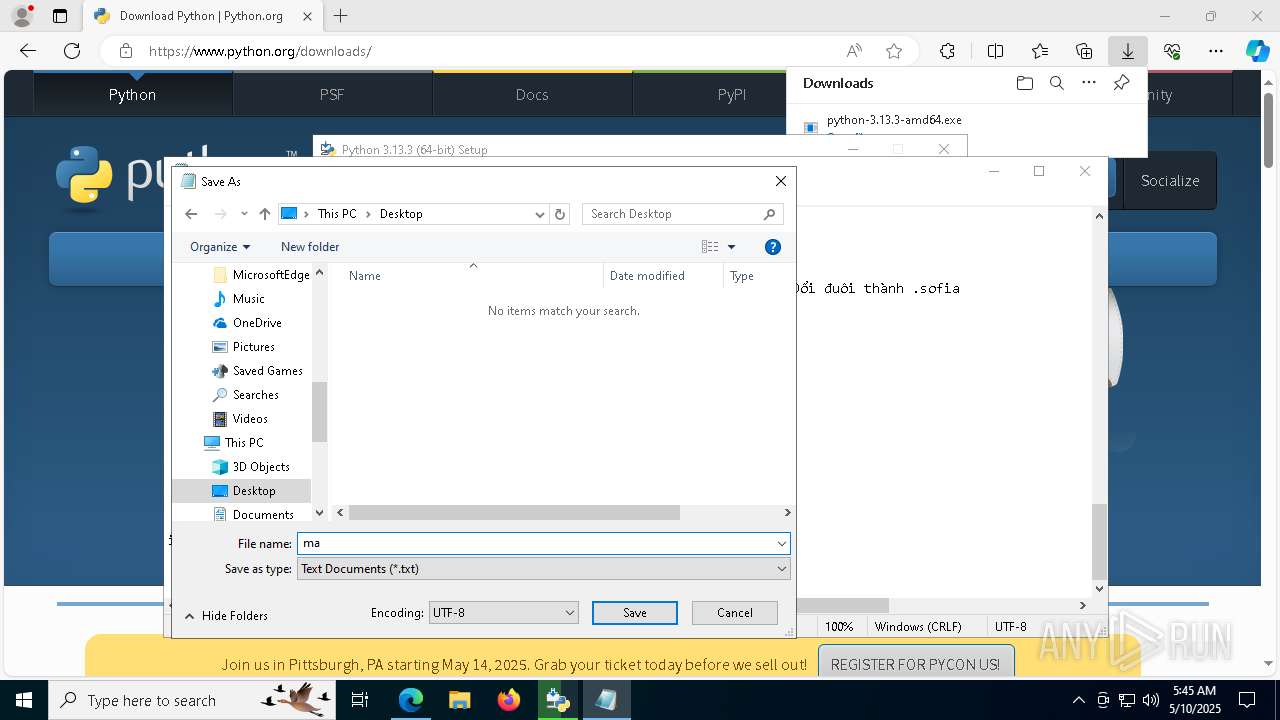
Task: Open the Organize dropdown menu
Action: pos(220,247)
